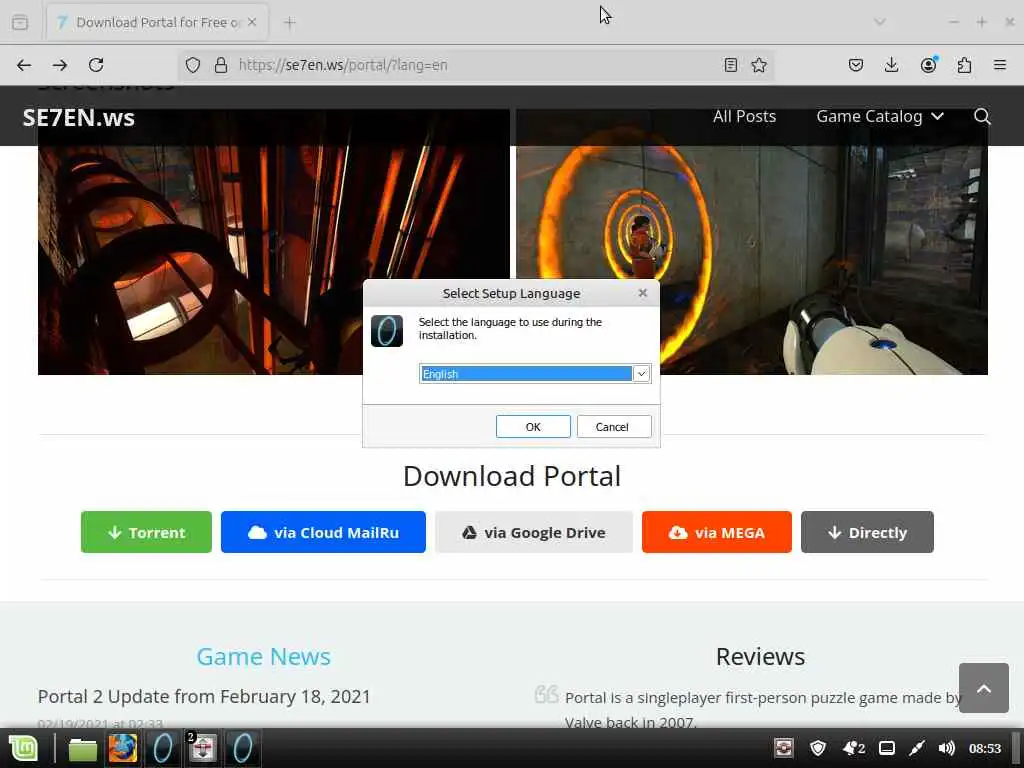Click Cancel in Select Setup Language dialog
Image resolution: width=1024 pixels, height=768 pixels.
(614, 426)
